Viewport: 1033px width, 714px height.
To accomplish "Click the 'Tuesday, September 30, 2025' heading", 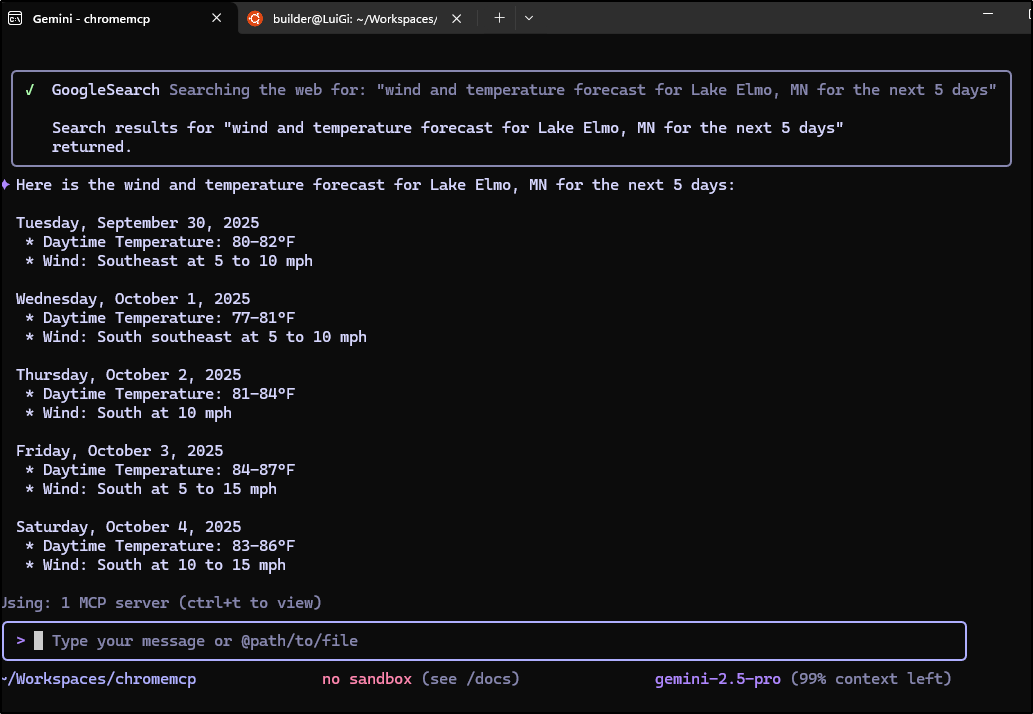I will pyautogui.click(x=137, y=223).
